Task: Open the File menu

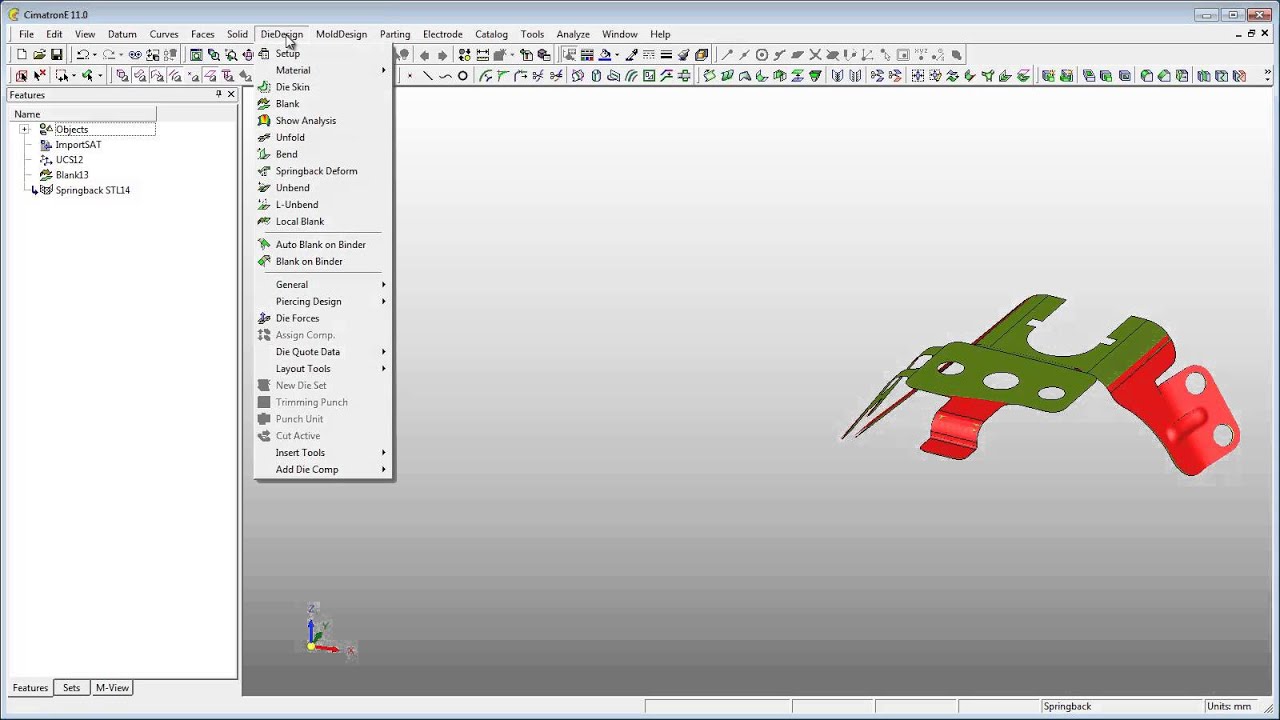Action: (x=26, y=34)
